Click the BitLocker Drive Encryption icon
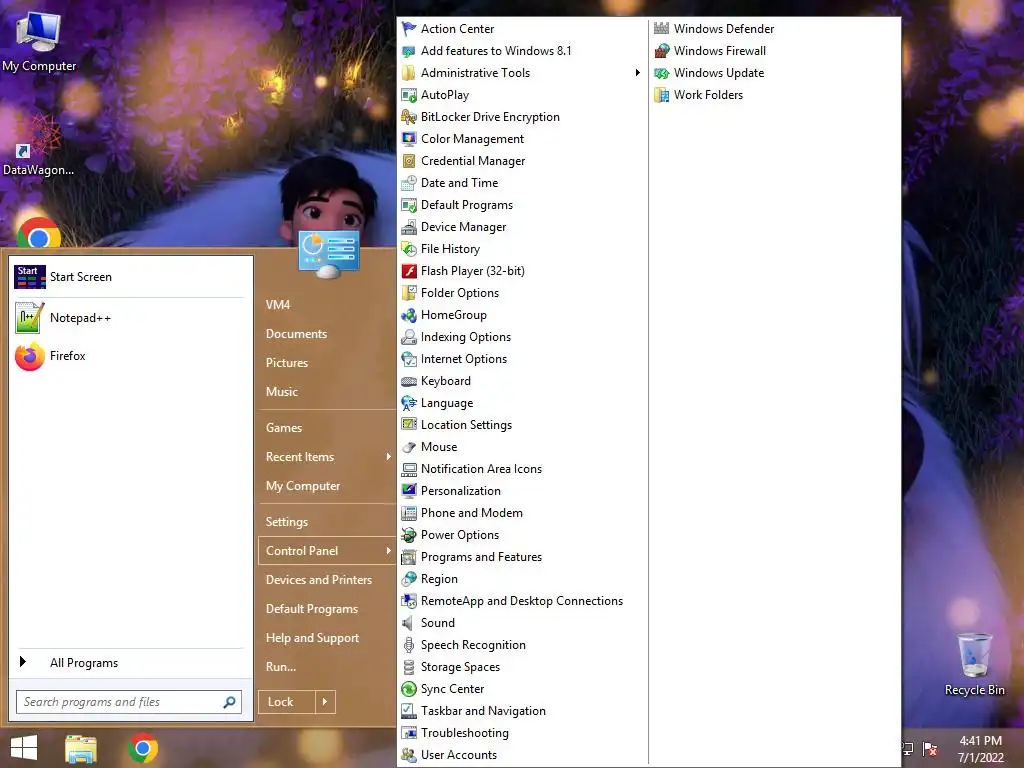This screenshot has height=768, width=1024. click(409, 117)
